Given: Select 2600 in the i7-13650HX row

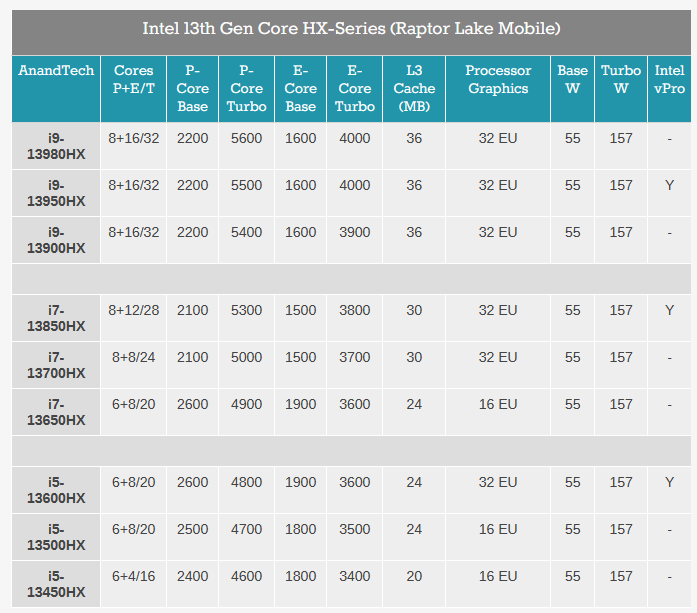Looking at the screenshot, I should 192,405.
